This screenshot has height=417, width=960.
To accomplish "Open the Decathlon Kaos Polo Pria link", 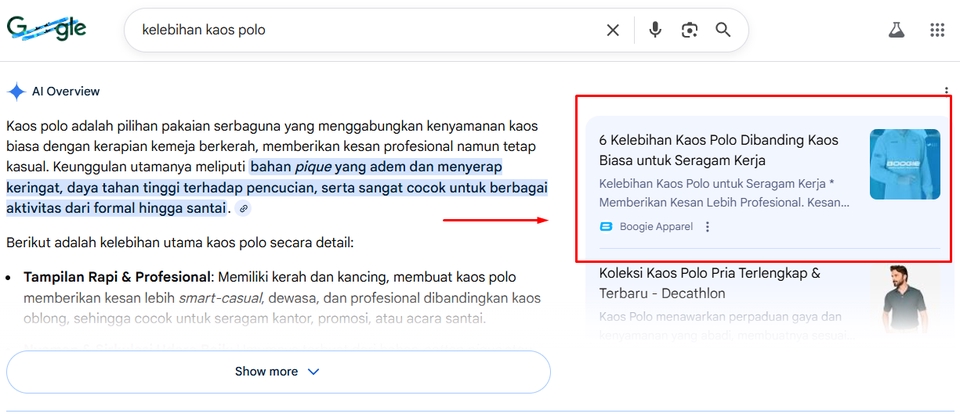I will point(709,283).
